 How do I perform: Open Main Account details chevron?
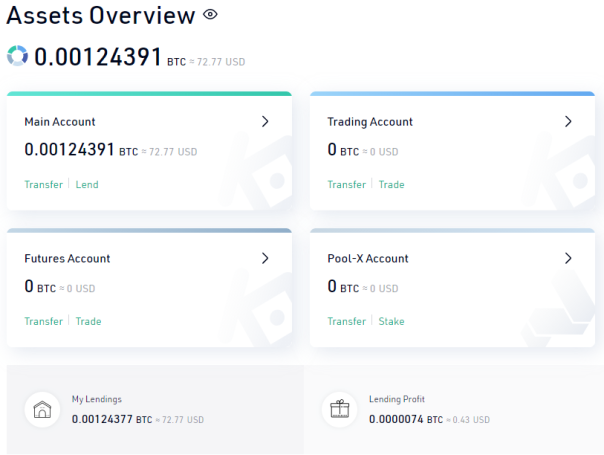click(x=265, y=121)
